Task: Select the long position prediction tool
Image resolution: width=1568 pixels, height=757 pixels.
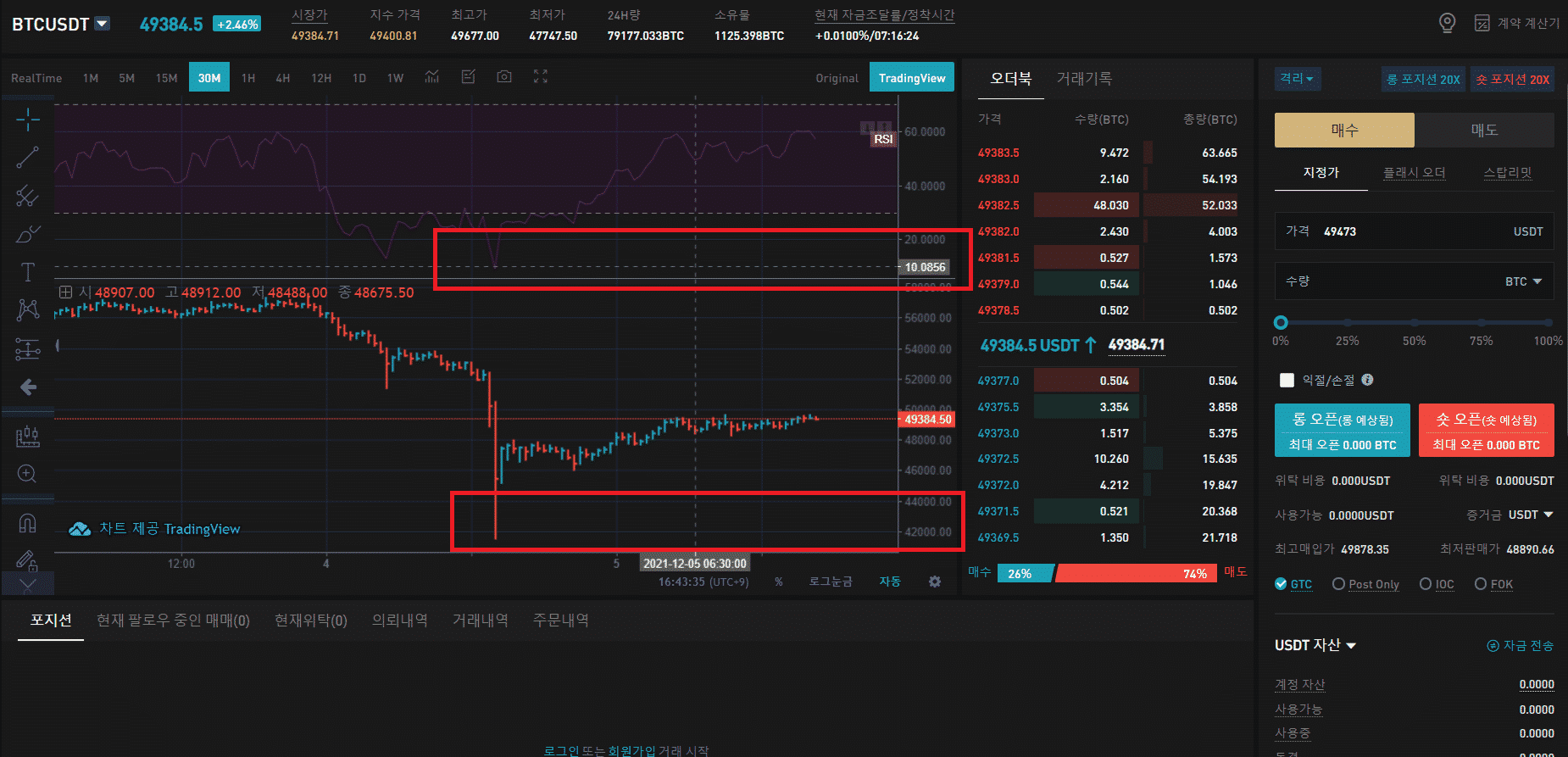Action: tap(28, 348)
